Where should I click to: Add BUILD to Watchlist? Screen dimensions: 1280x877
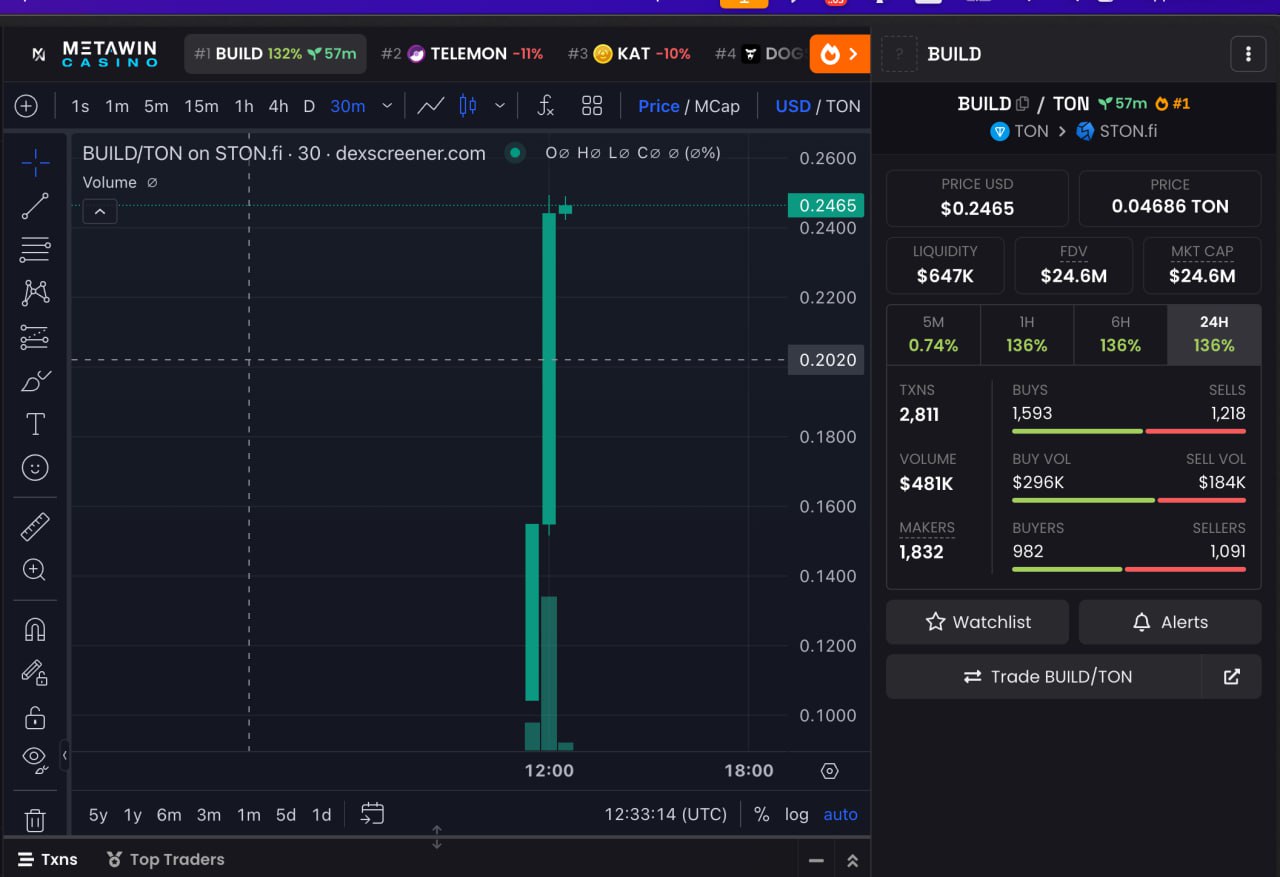tap(977, 622)
